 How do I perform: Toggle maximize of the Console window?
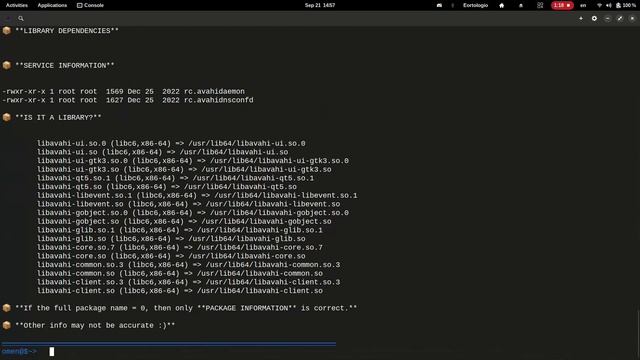(x=620, y=18)
